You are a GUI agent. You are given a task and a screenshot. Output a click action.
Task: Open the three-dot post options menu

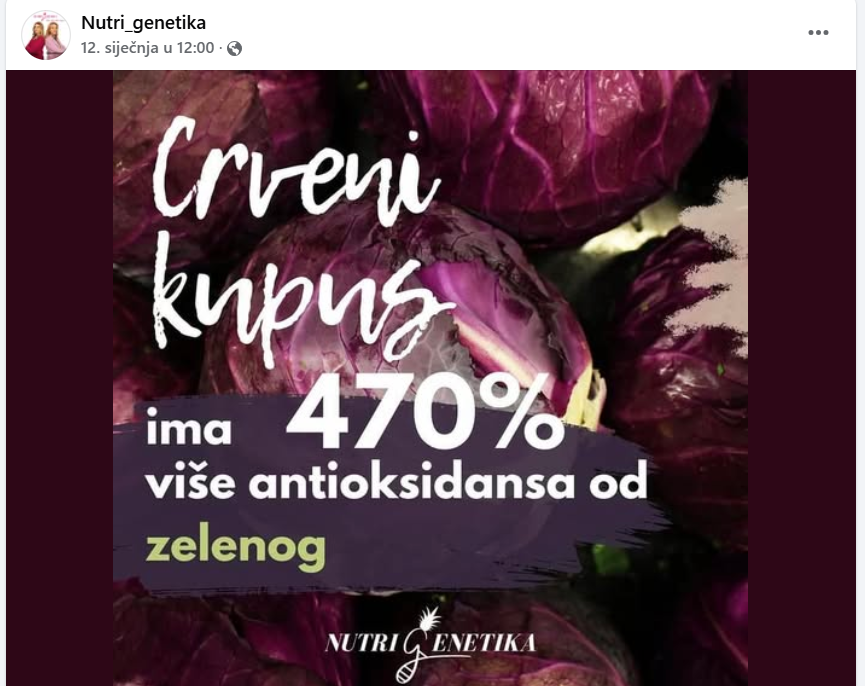tap(818, 33)
